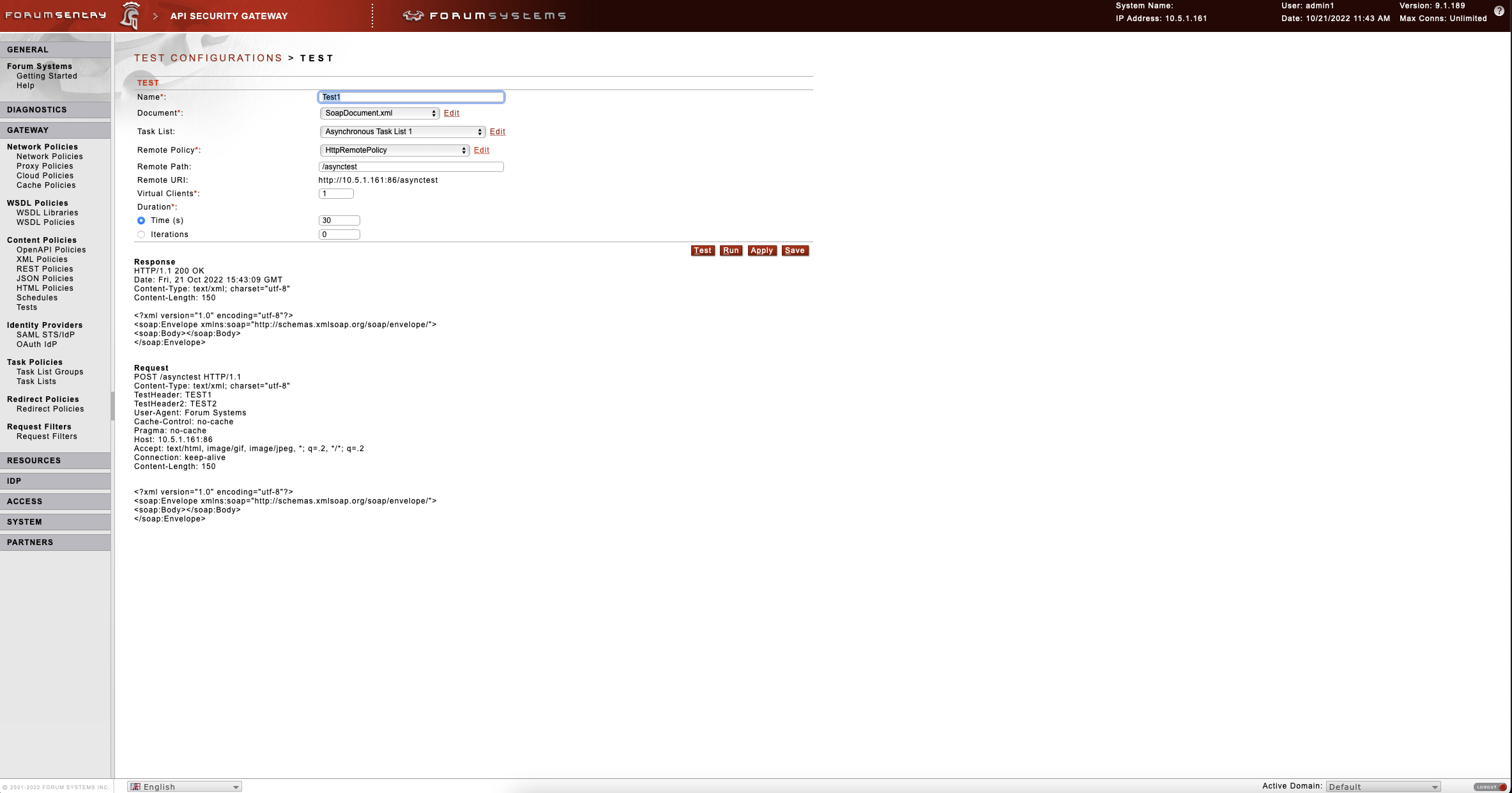Click the Forum Sentry helmet logo icon
The height and width of the screenshot is (793, 1512).
point(130,15)
